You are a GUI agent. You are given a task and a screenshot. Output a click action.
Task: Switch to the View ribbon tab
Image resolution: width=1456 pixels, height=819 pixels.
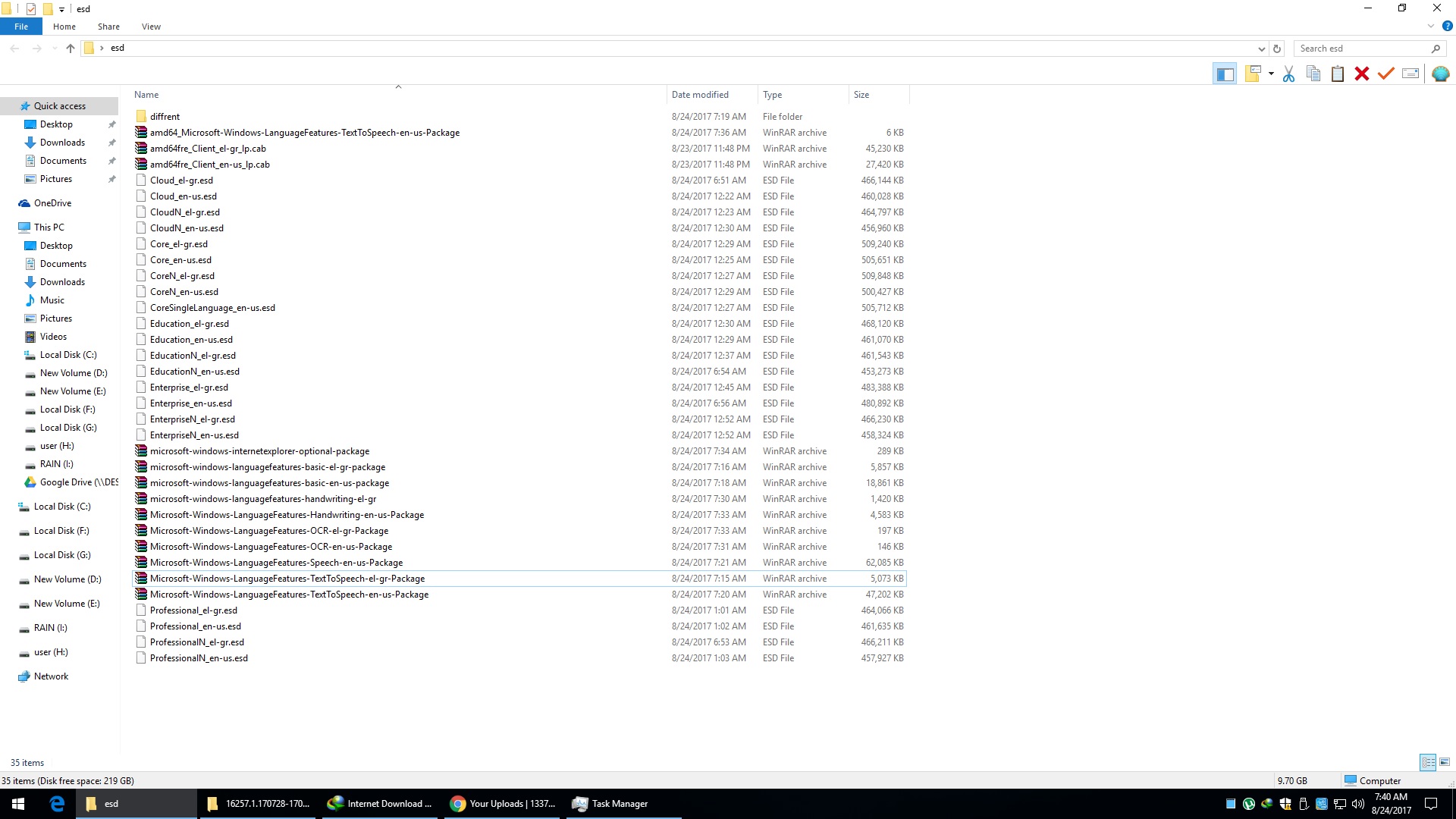coord(151,27)
